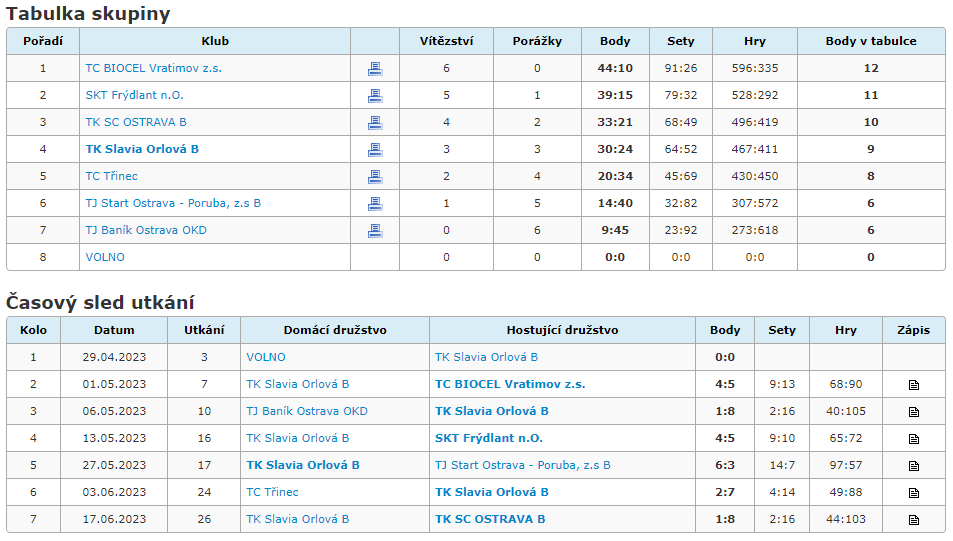This screenshot has height=541, width=953.
Task: Select score 30:24 in standings table
Action: coord(615,149)
